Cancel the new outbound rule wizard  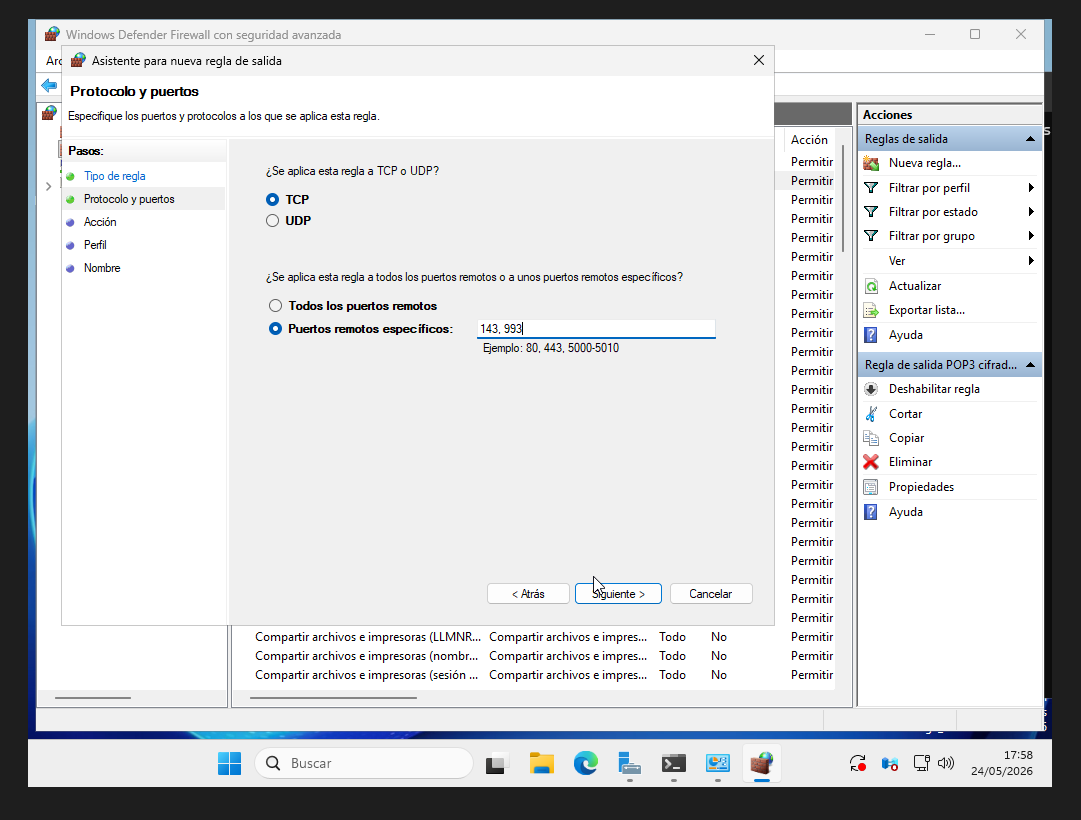coord(711,594)
